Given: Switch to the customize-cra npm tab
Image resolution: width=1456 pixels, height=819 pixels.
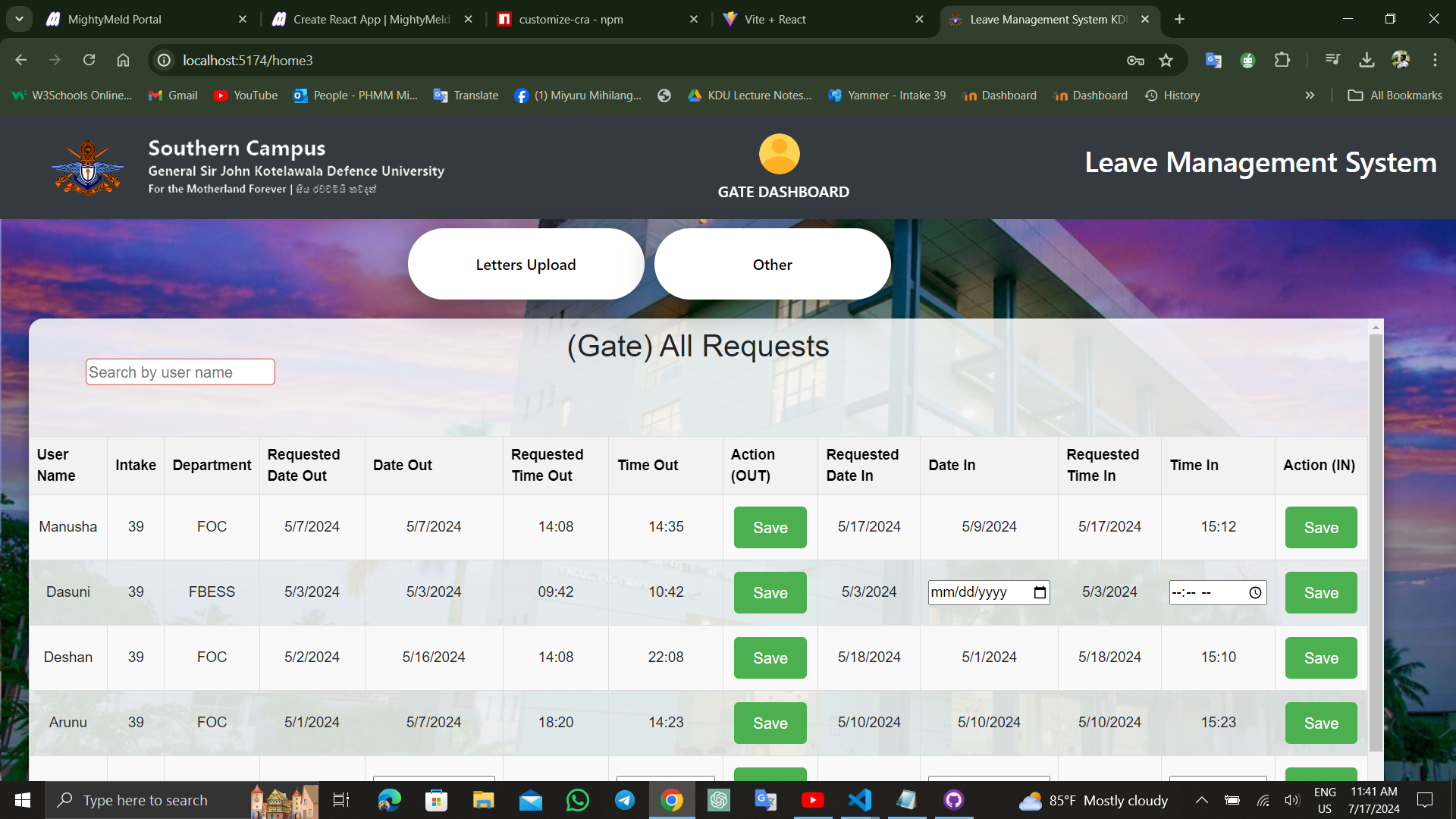Looking at the screenshot, I should (570, 19).
